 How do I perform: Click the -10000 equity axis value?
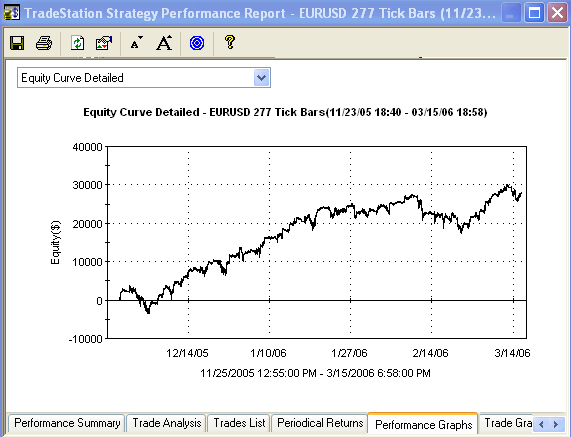86,339
